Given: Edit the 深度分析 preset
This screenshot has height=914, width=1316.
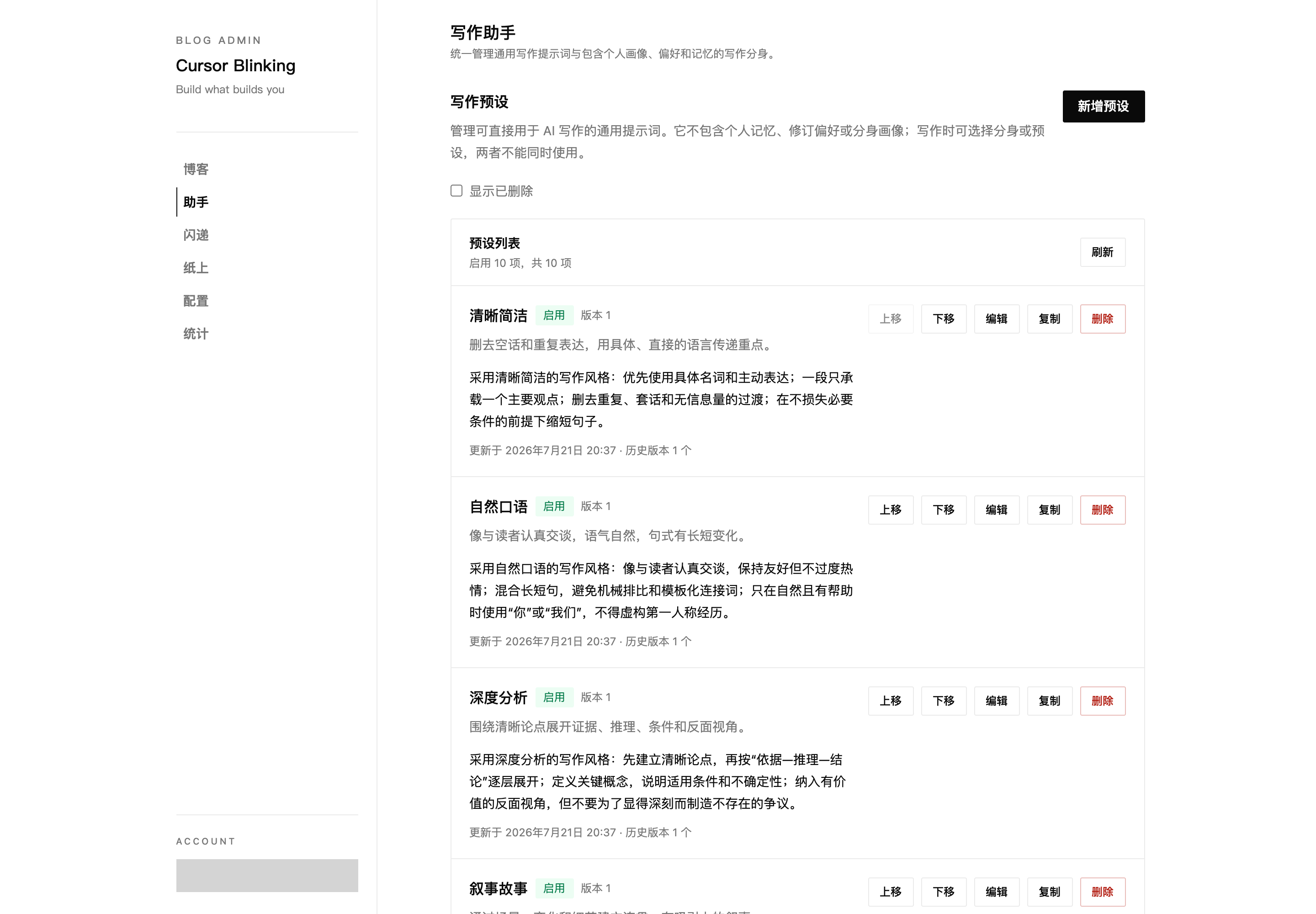Looking at the screenshot, I should pyautogui.click(x=997, y=701).
